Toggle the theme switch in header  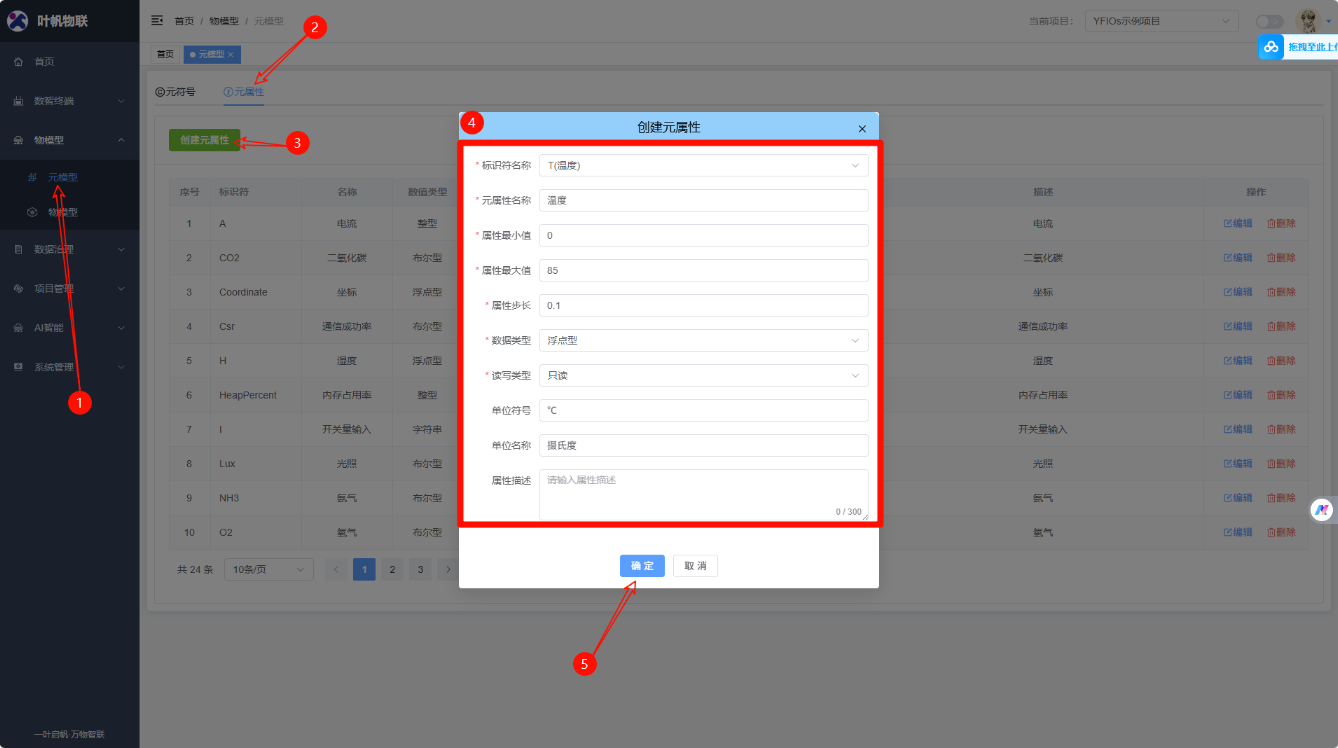click(x=1269, y=21)
